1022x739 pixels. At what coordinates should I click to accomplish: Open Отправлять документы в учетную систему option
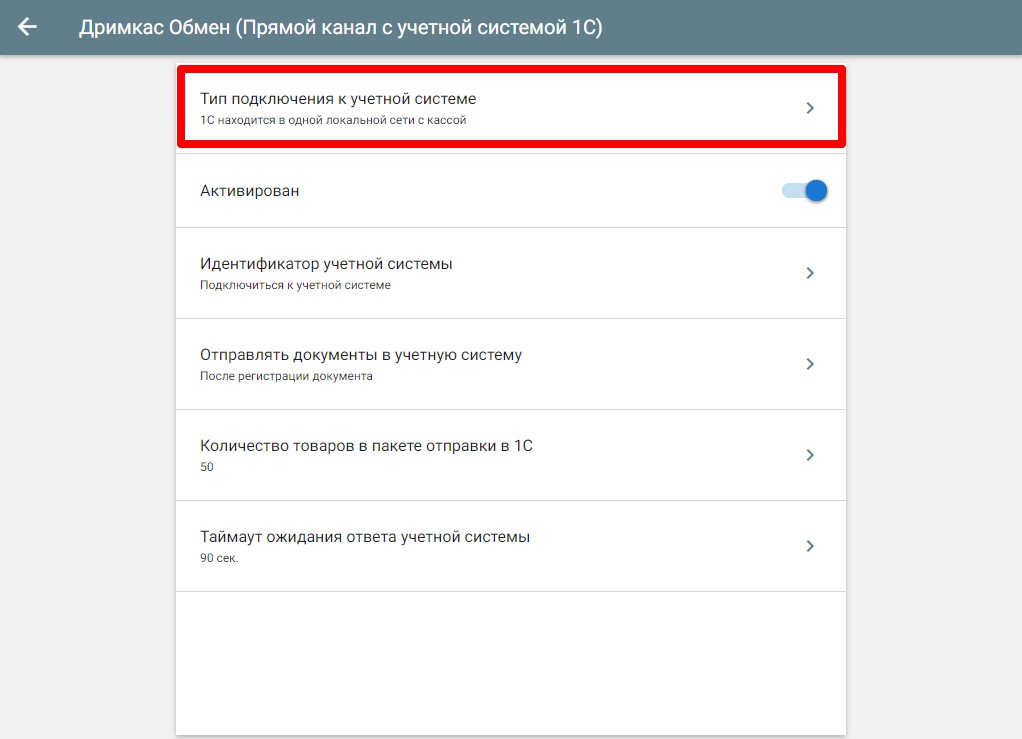pyautogui.click(x=361, y=355)
